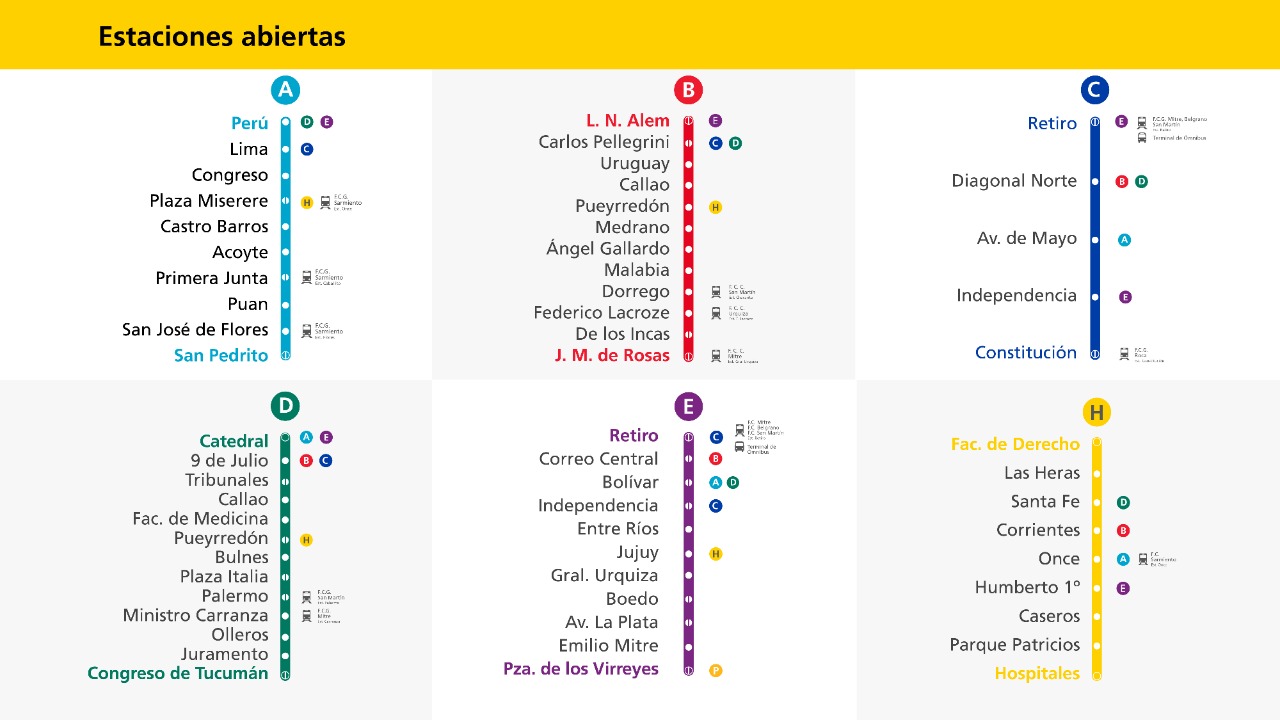Click the train icon beside Constitución

(1125, 354)
